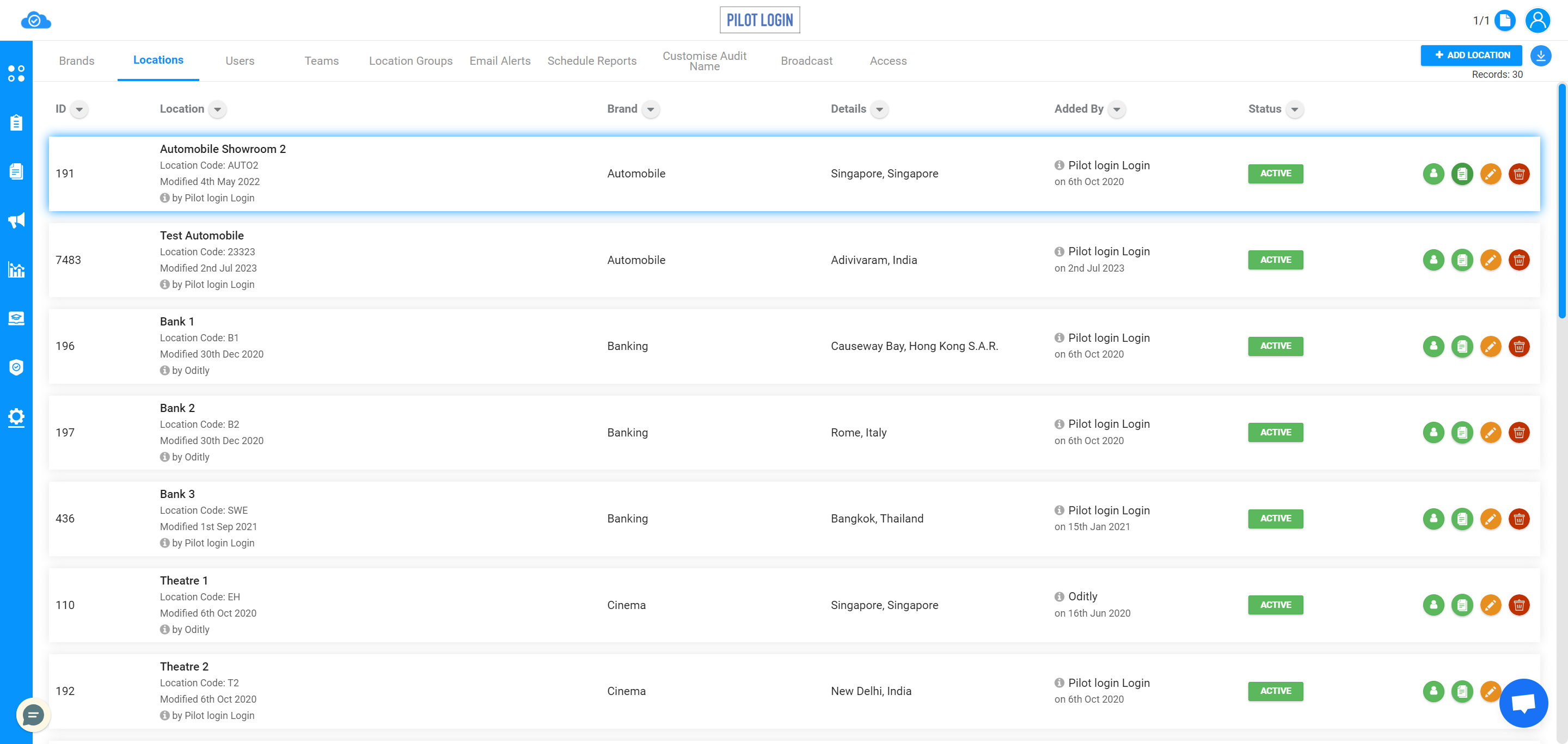Switch to the Users tab
The height and width of the screenshot is (744, 1568).
[x=239, y=60]
